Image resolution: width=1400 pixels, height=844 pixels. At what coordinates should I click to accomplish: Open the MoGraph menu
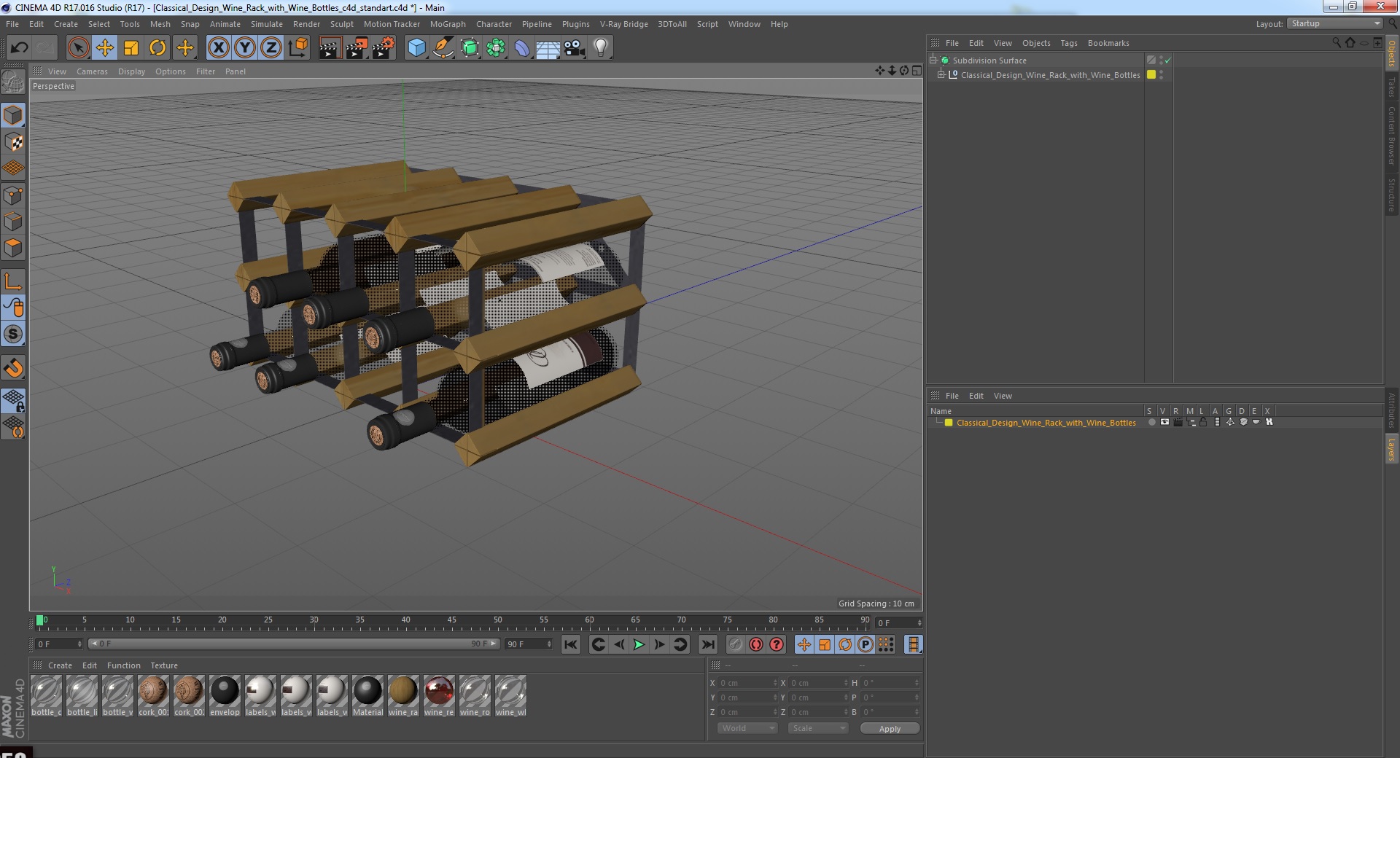pyautogui.click(x=447, y=24)
